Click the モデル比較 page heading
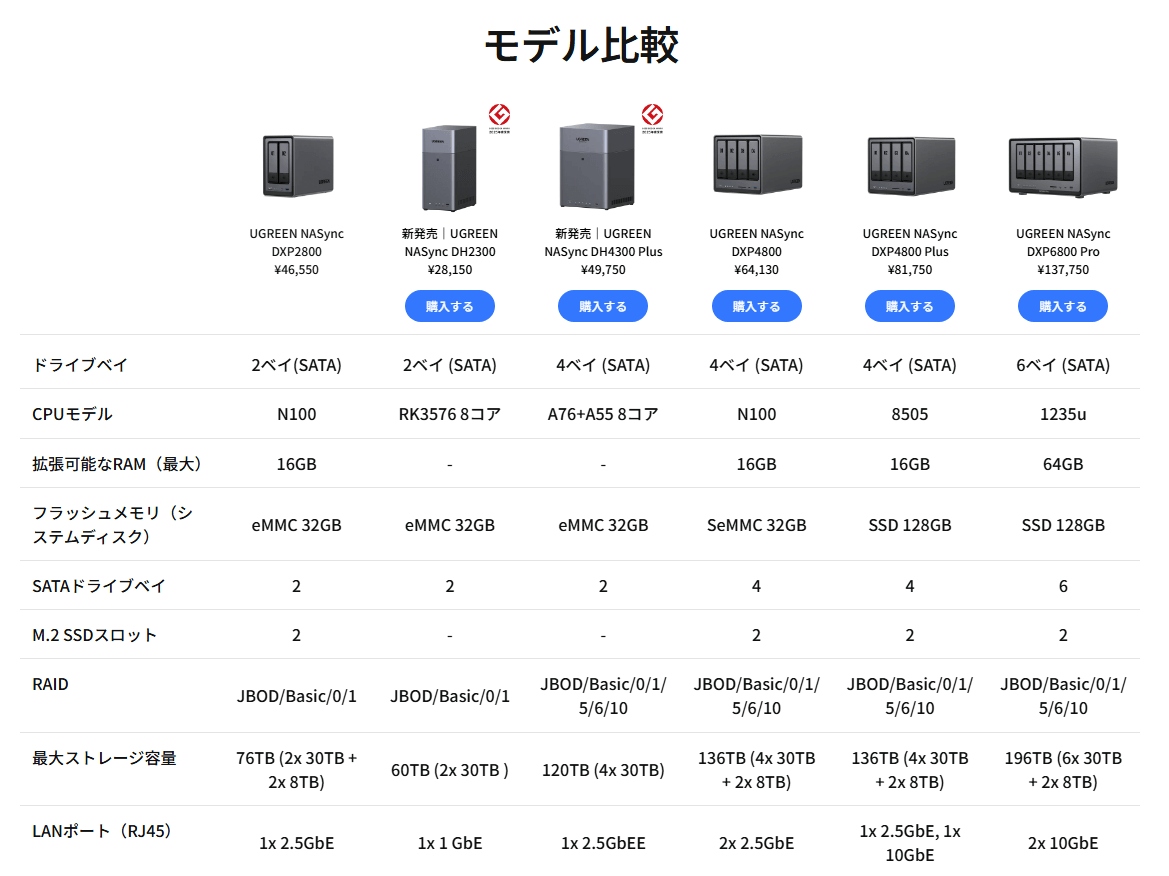This screenshot has height=876, width=1169. (x=581, y=46)
